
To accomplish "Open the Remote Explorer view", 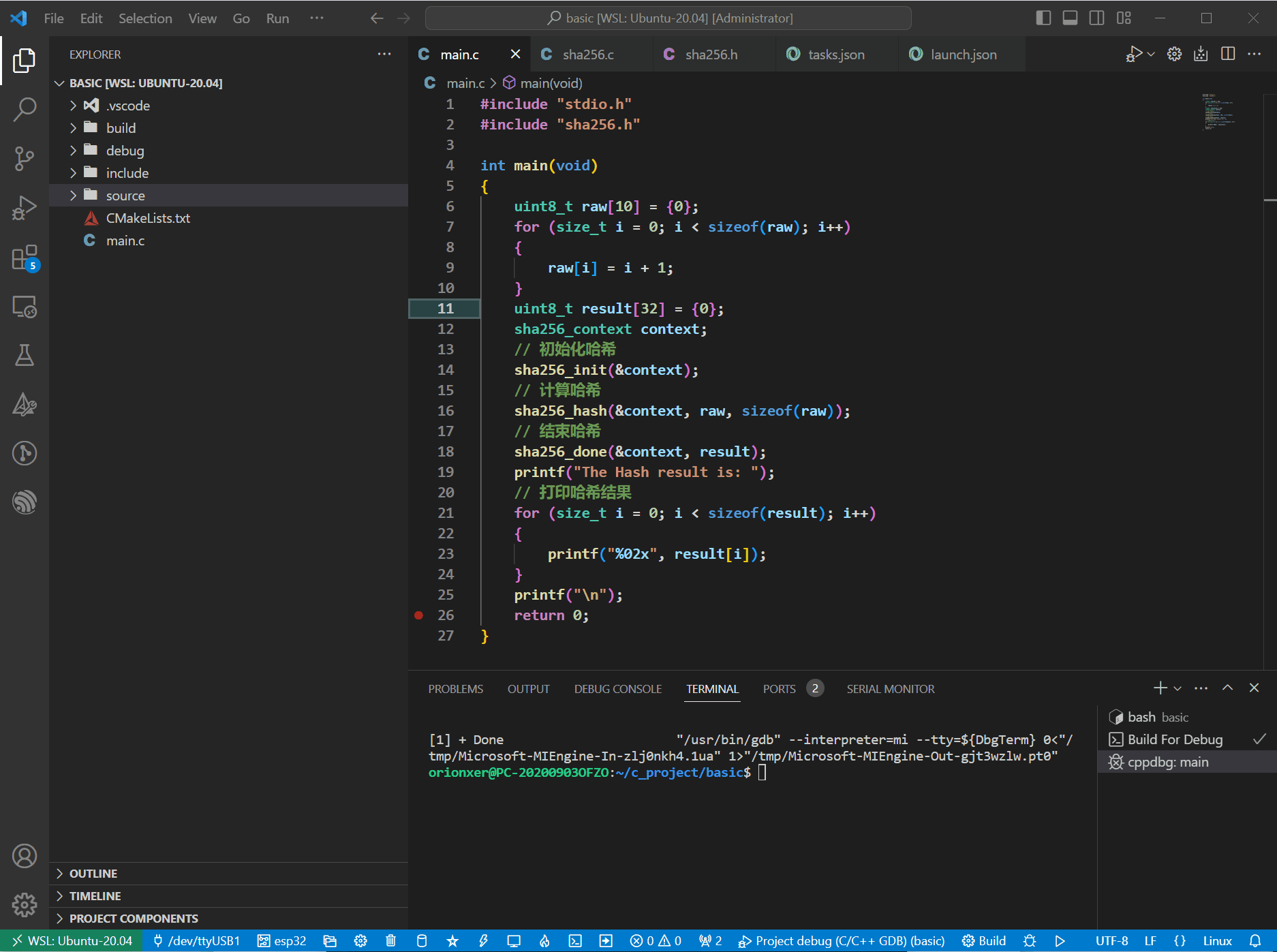I will [25, 307].
